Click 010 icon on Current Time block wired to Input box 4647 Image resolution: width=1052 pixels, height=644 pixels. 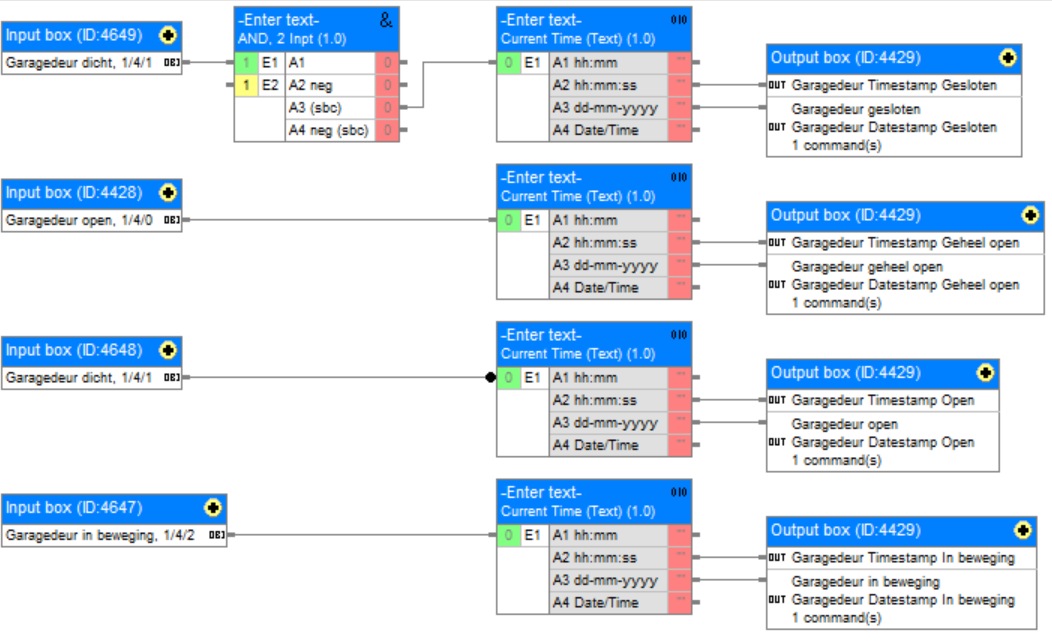pos(679,492)
